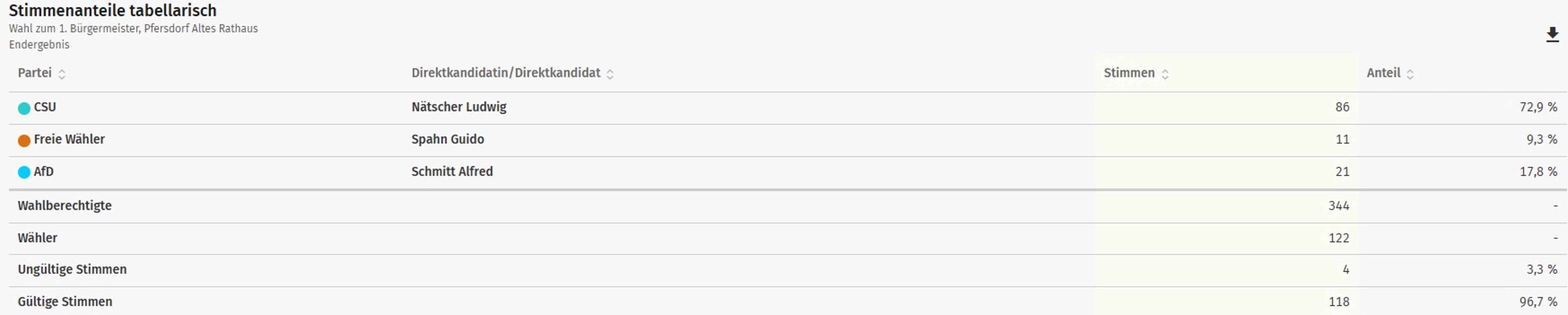Click the Partei column header
Image resolution: width=1568 pixels, height=315 pixels.
35,73
